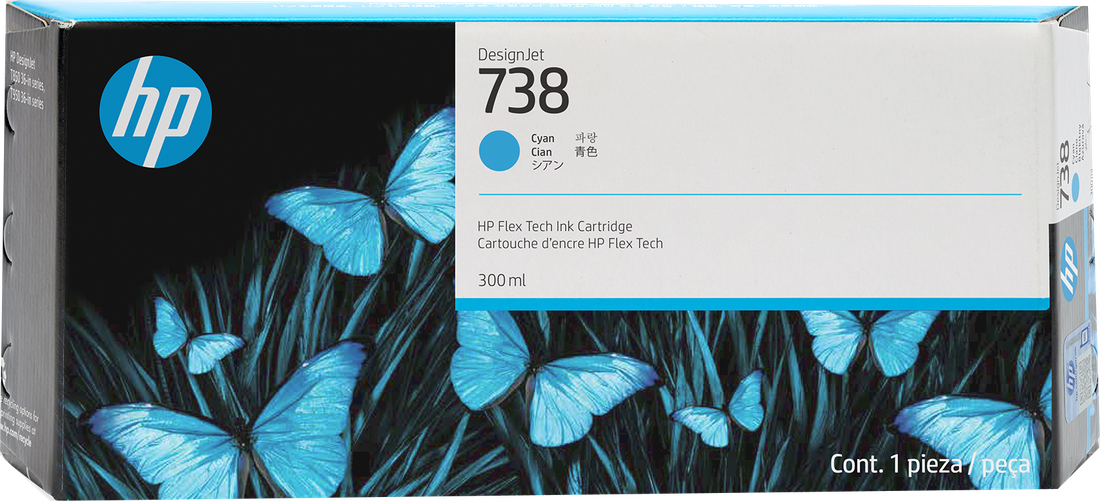Viewport: 1100px width, 501px height.
Task: Click the '300 ml' volume text
Action: (501, 281)
